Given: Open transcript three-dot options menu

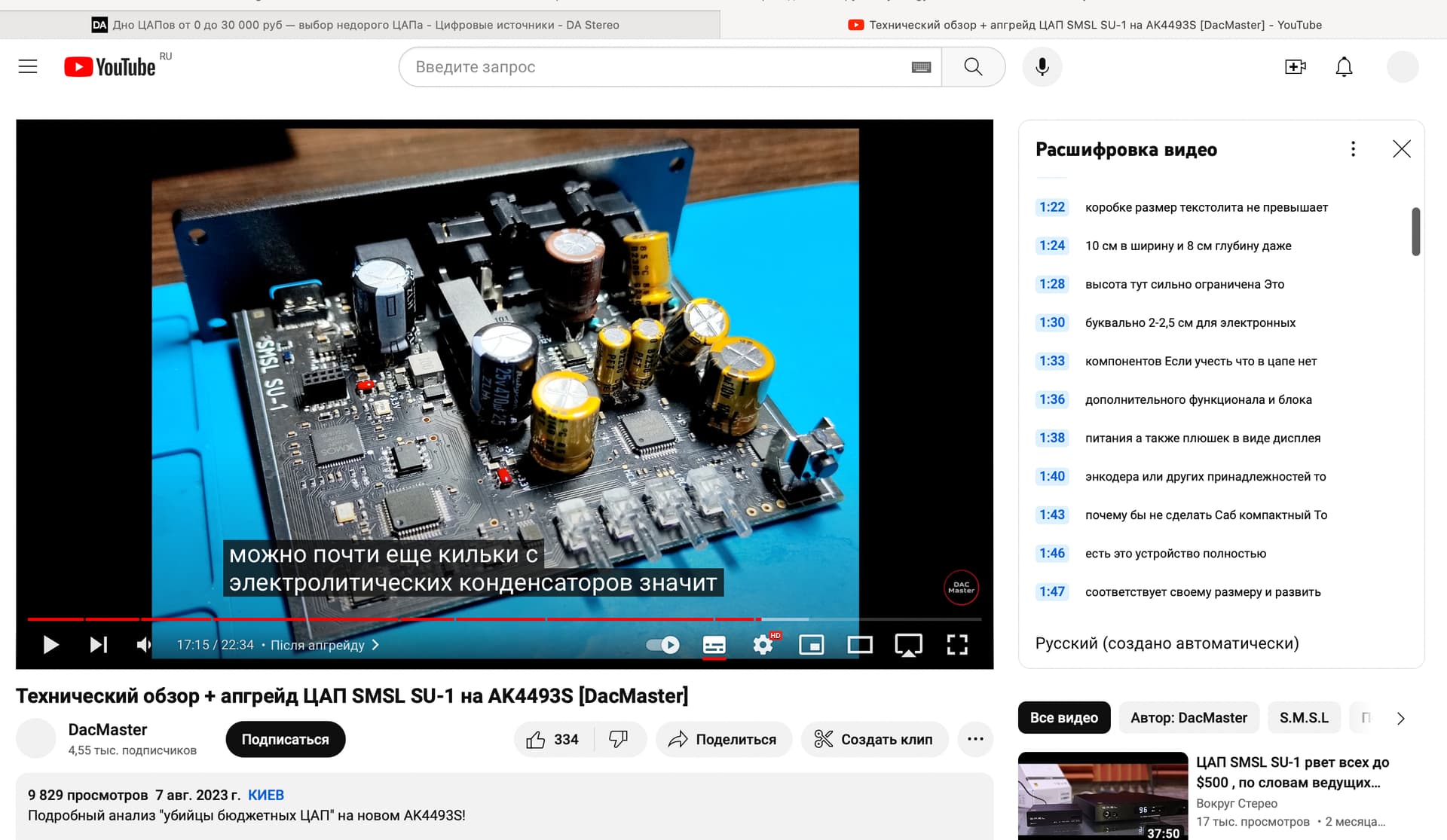Looking at the screenshot, I should tap(1353, 149).
